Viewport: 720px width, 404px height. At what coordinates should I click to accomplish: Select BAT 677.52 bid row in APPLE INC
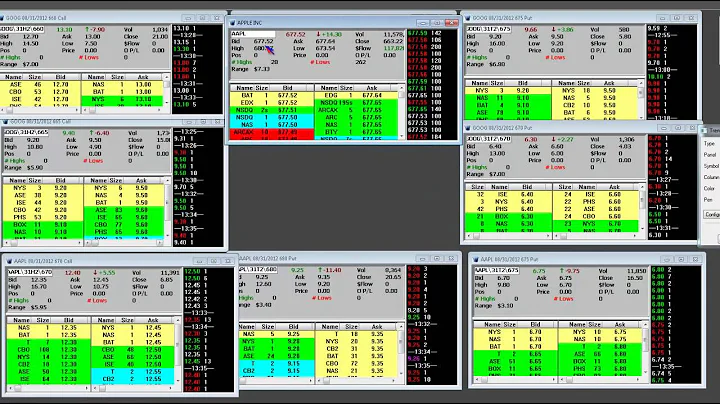coord(272,95)
